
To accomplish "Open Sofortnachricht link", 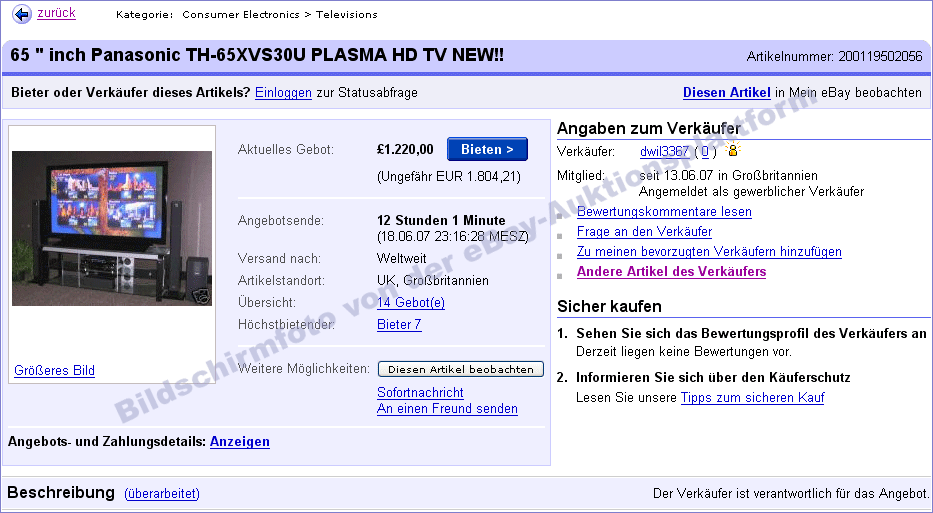I will click(420, 393).
